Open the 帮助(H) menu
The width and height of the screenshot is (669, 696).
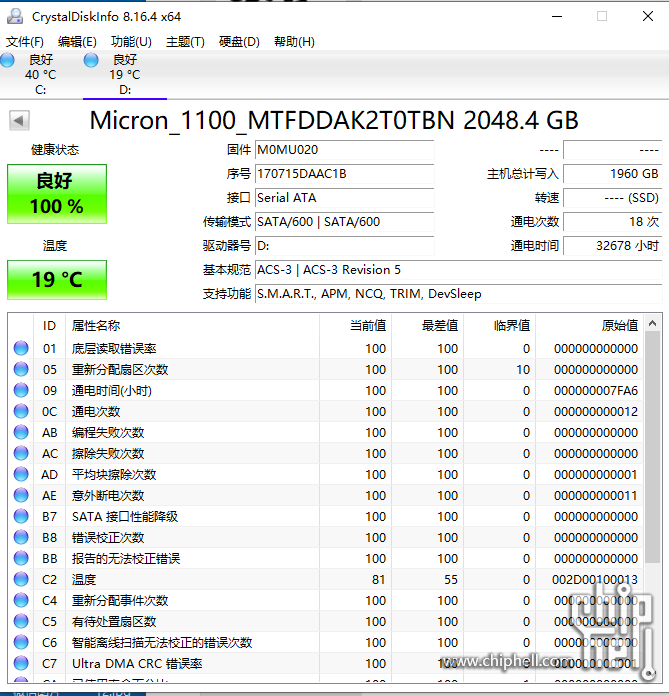[294, 42]
